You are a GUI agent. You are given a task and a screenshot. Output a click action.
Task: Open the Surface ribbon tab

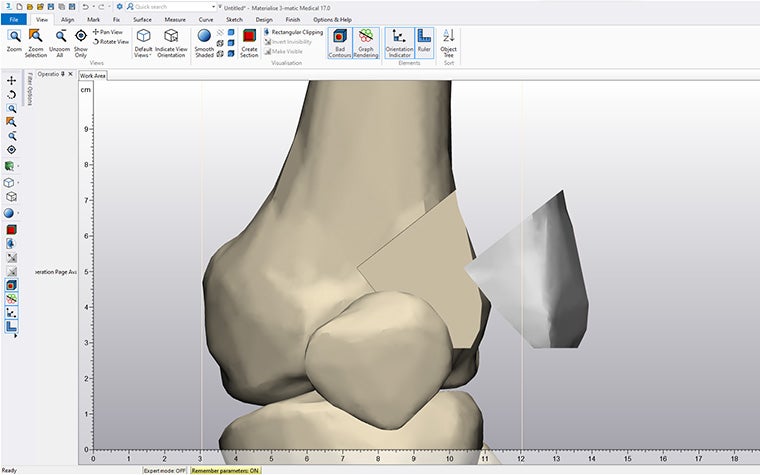[x=142, y=19]
